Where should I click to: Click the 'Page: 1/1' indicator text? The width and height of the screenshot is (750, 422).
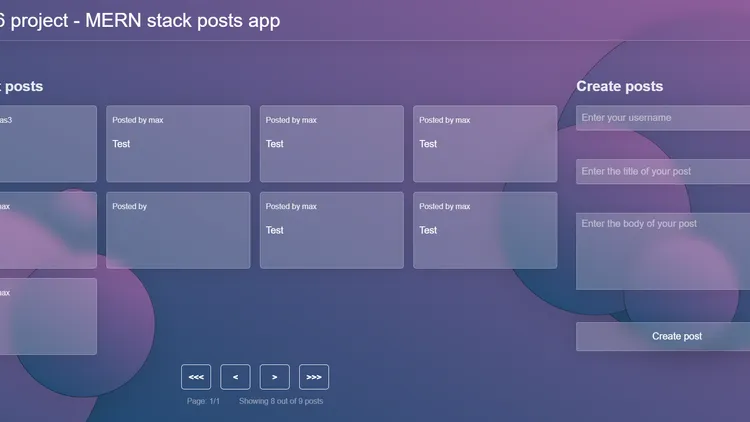coord(203,401)
